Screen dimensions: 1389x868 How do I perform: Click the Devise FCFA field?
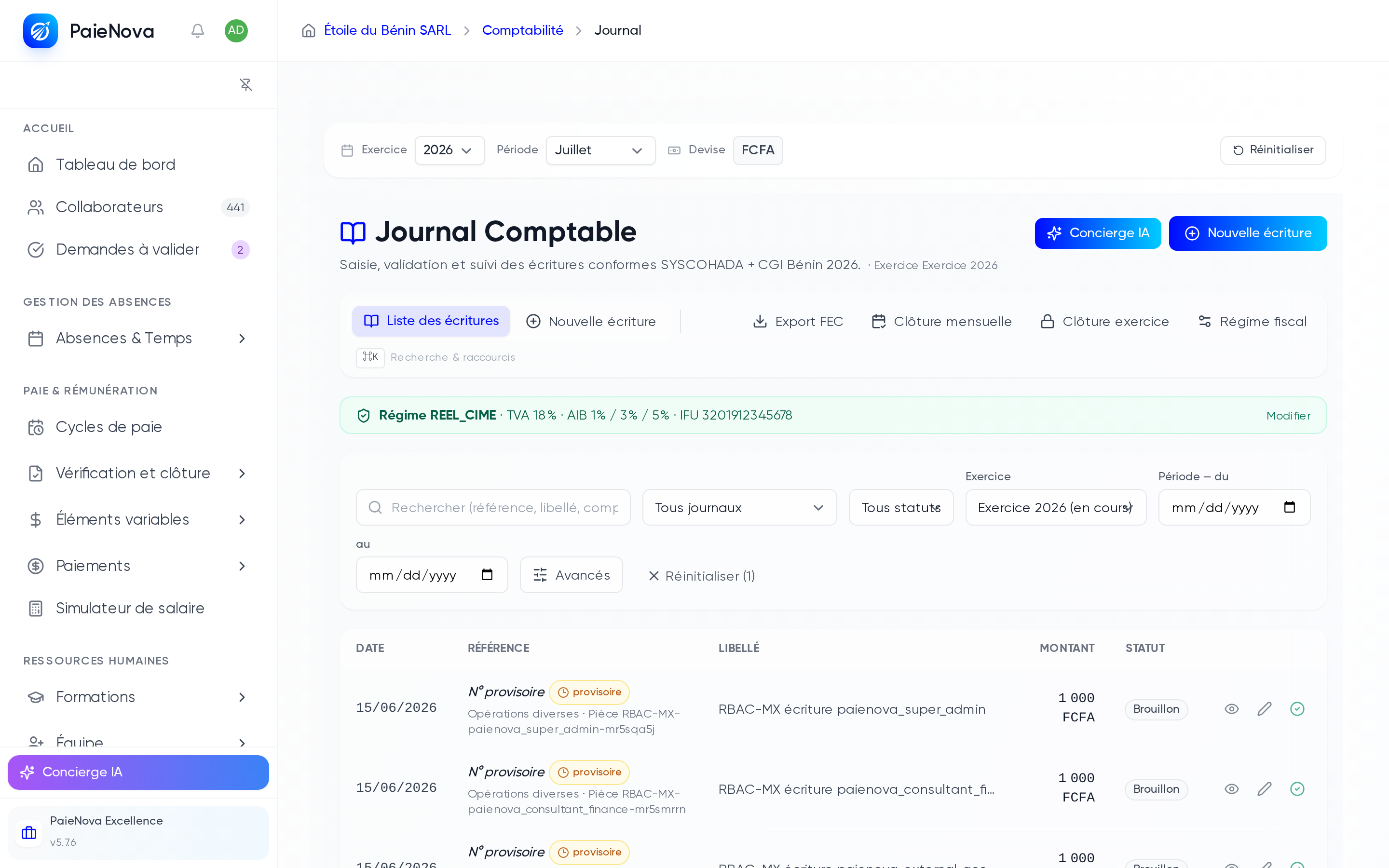pos(758,150)
